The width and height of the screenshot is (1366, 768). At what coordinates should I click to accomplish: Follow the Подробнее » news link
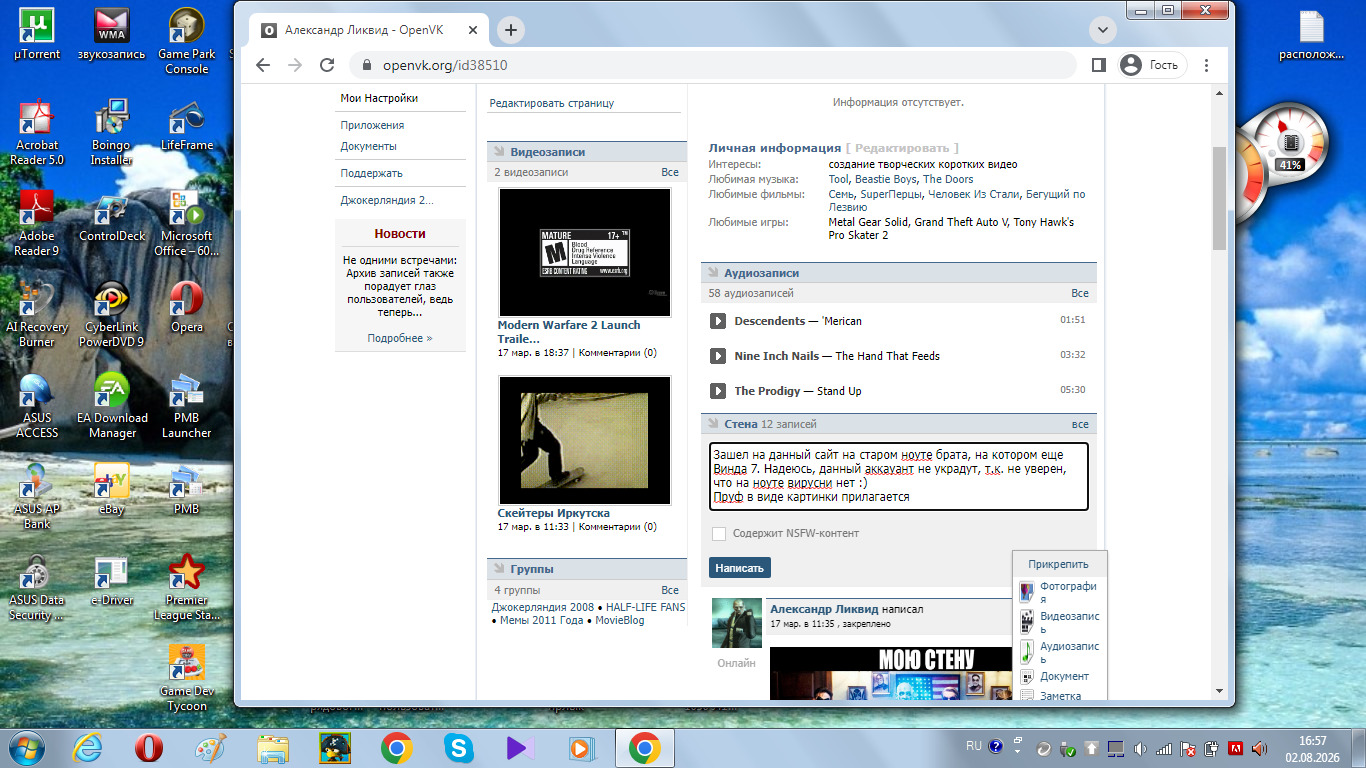click(400, 338)
